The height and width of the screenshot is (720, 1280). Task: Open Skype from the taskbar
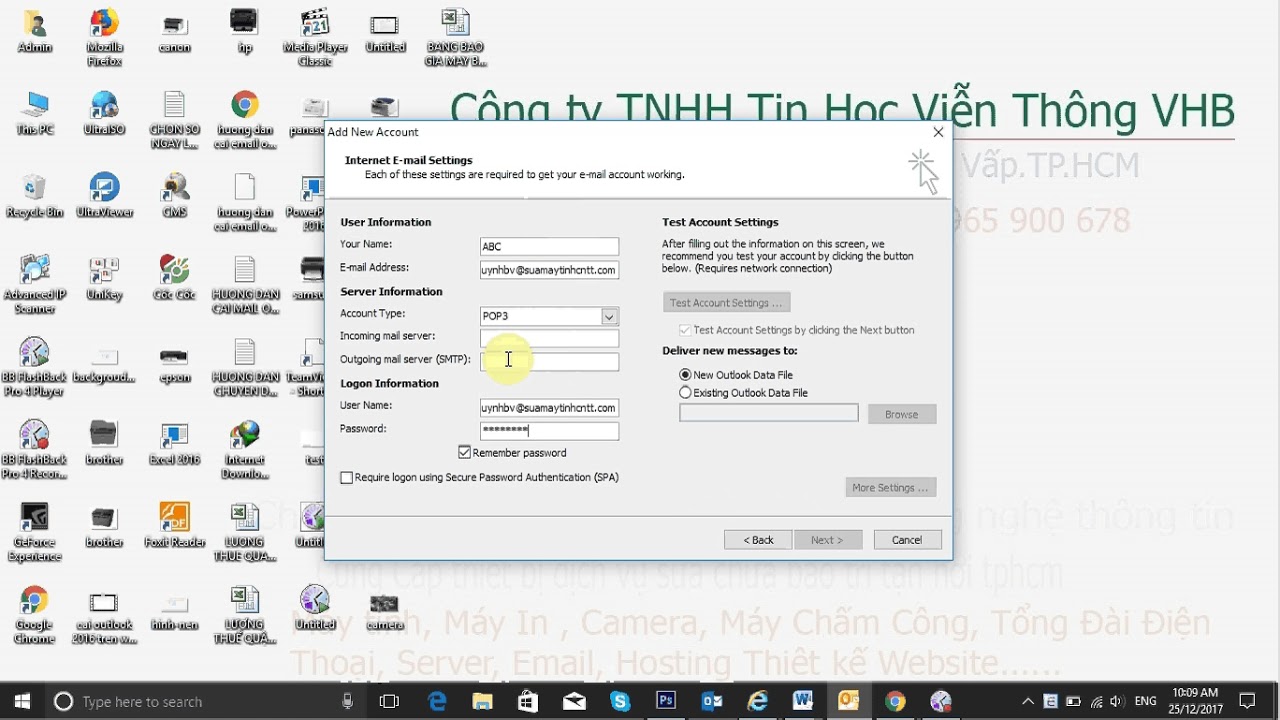pos(620,701)
